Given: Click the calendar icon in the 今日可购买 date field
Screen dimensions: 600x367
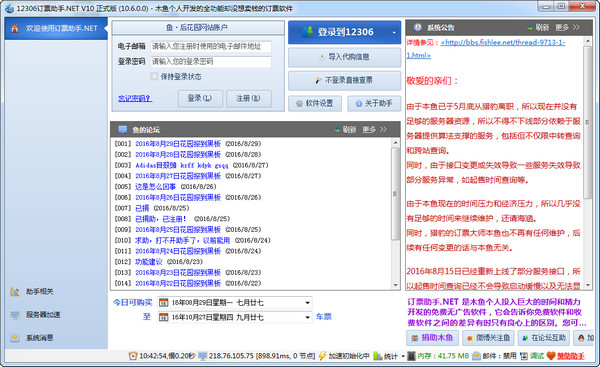Looking at the screenshot, I should pos(163,303).
